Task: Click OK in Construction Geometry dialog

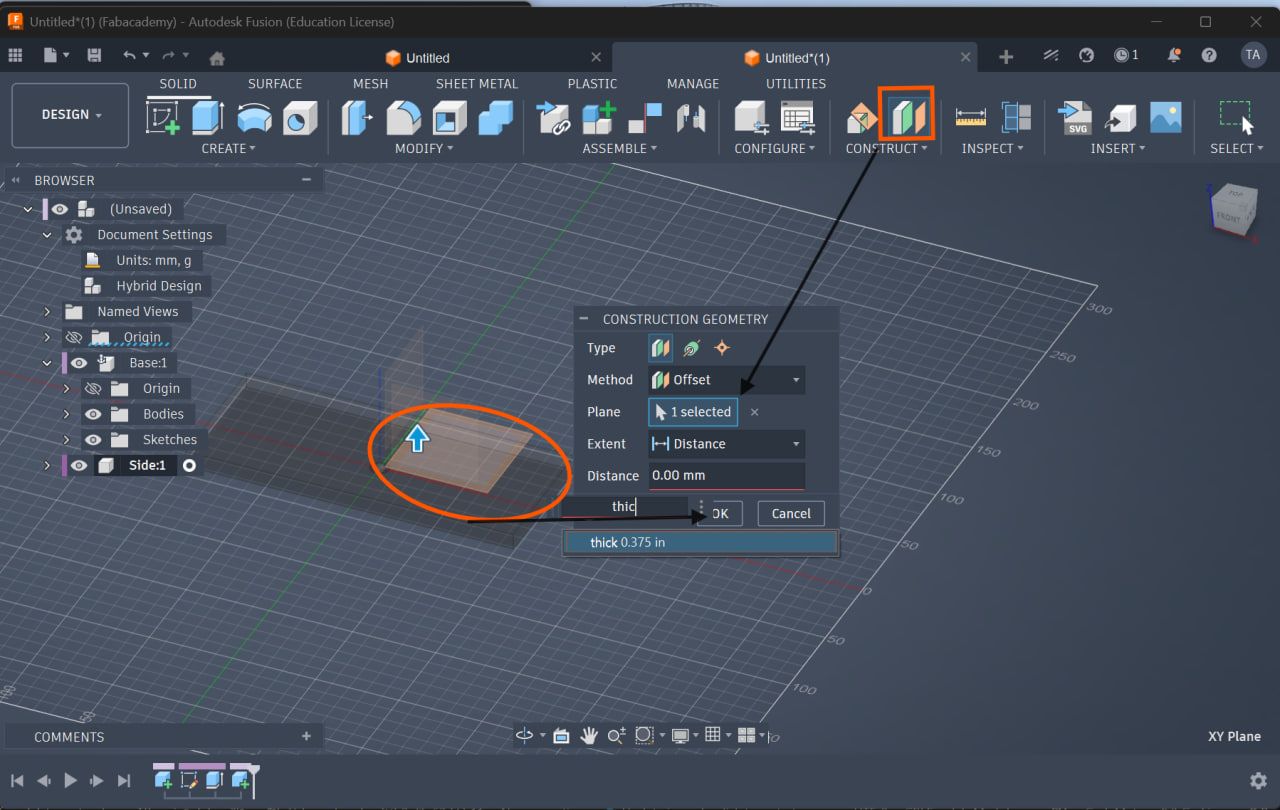Action: 718,513
